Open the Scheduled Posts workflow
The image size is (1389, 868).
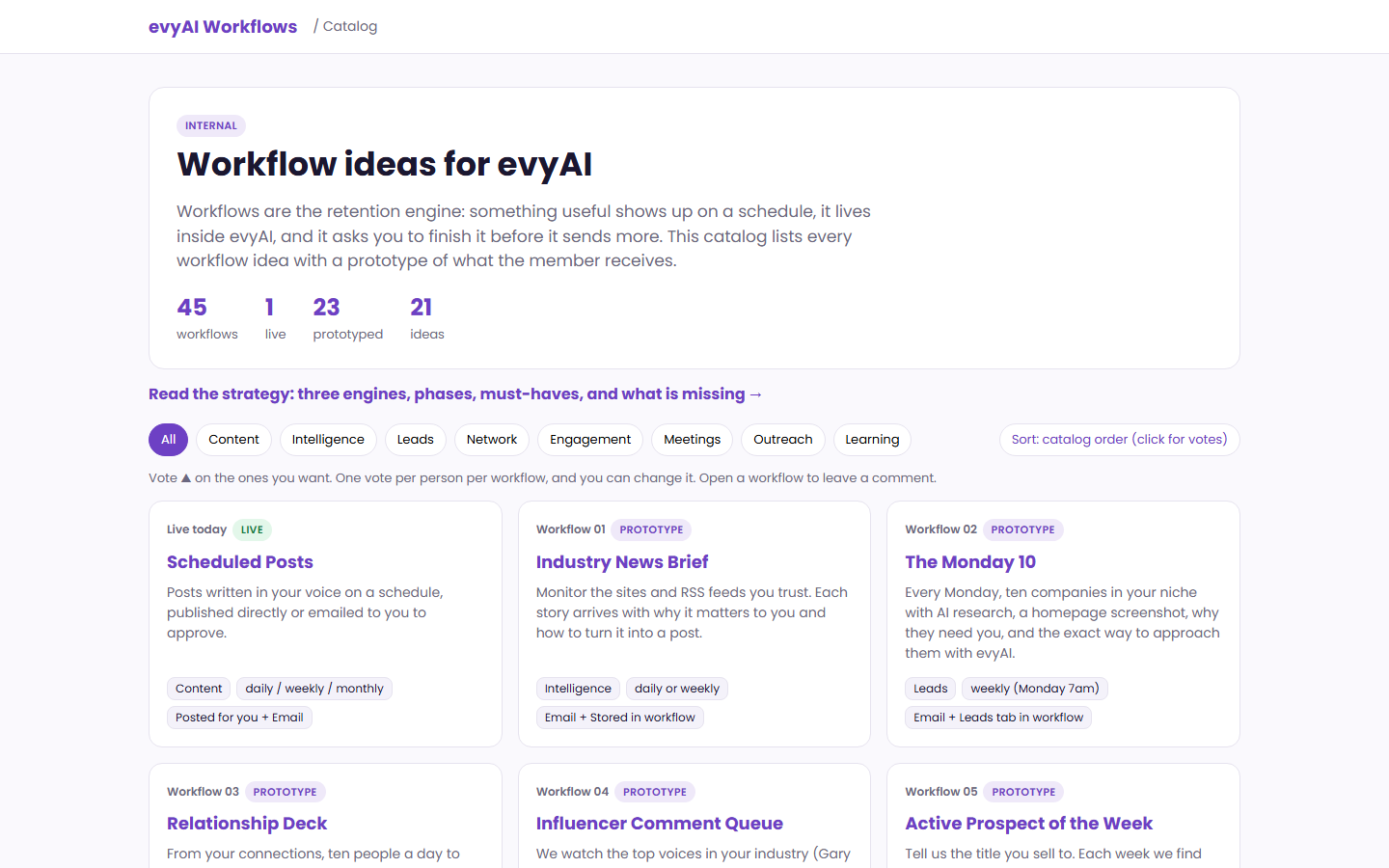point(240,562)
